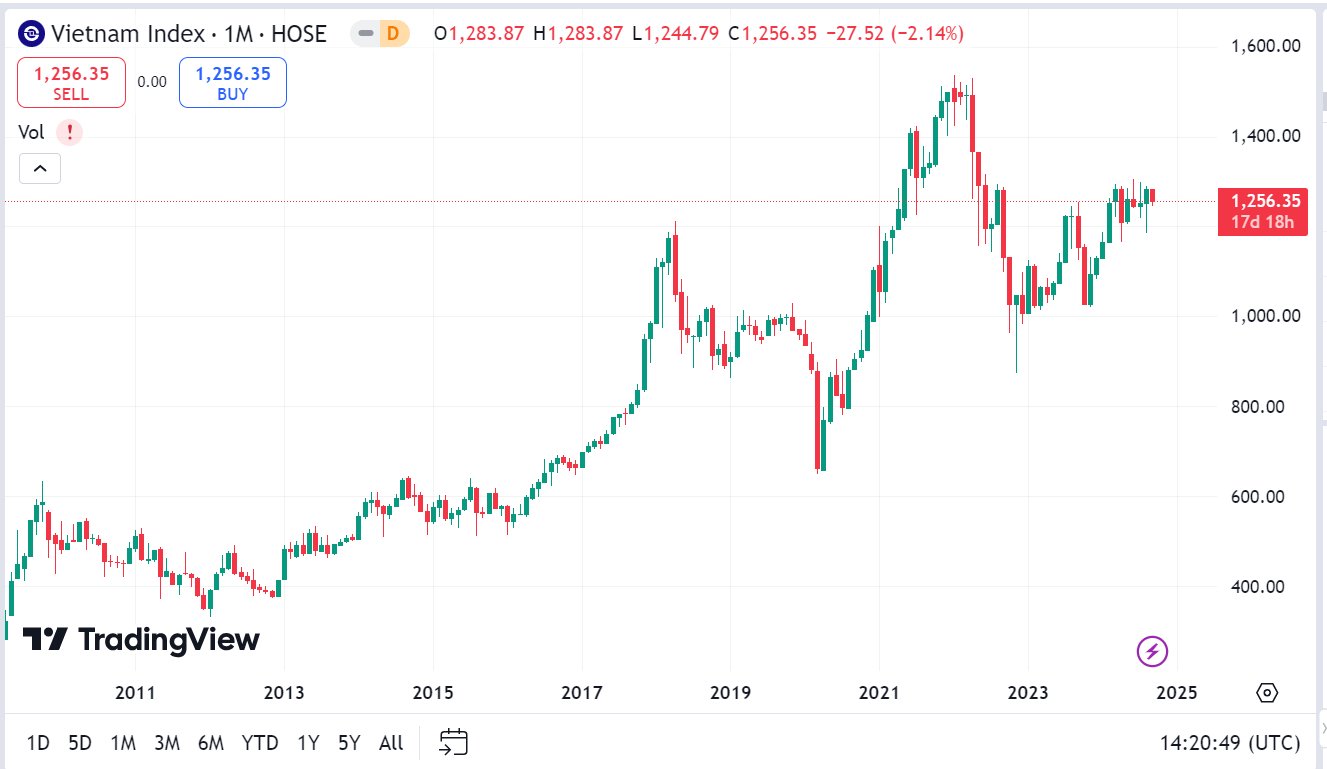Click the 2011 time axis label

[135, 693]
